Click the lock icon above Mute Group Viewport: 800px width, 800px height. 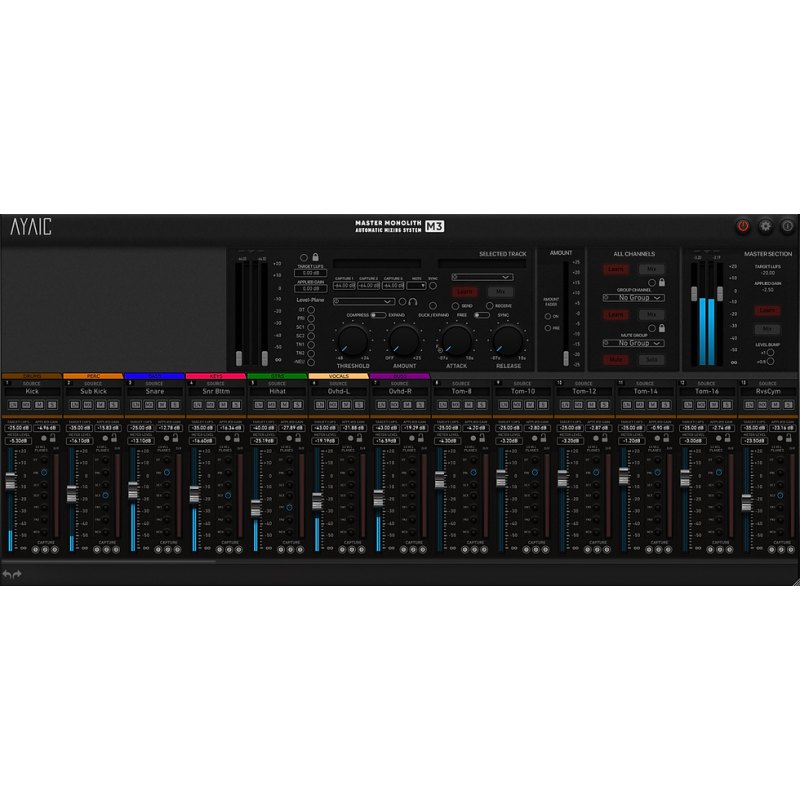662,328
